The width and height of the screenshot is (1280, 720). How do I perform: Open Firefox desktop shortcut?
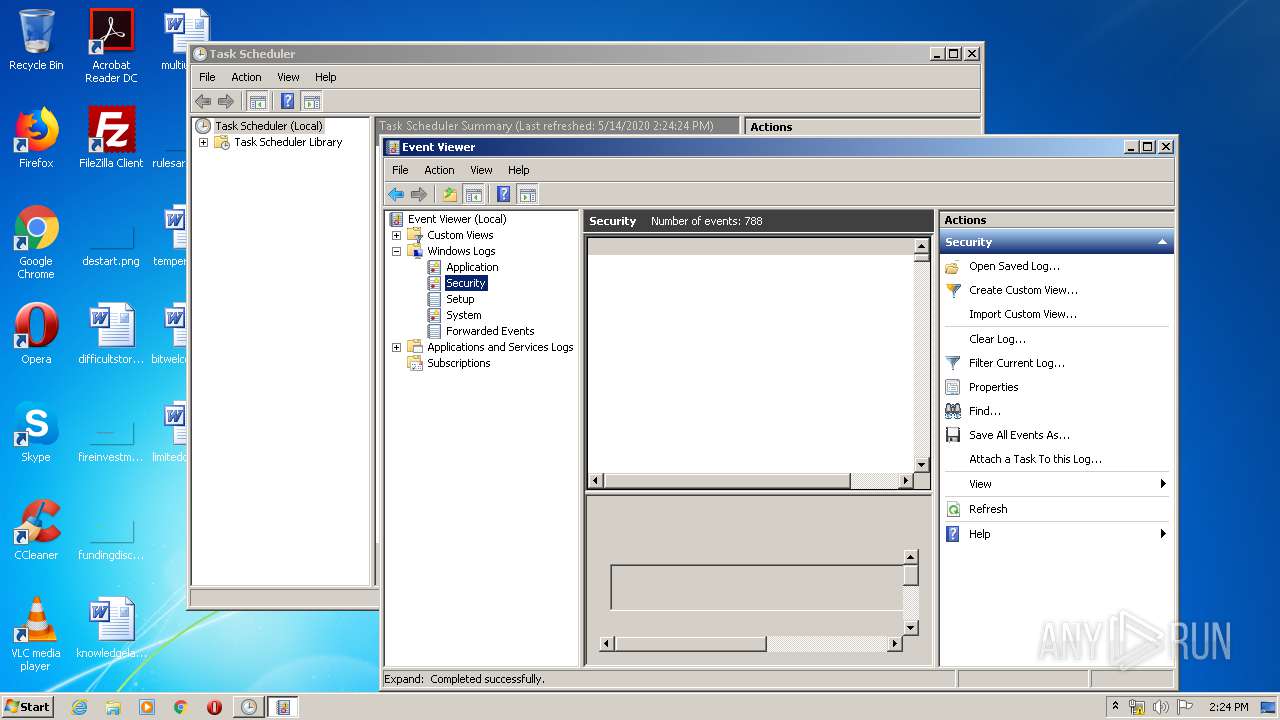tap(36, 138)
